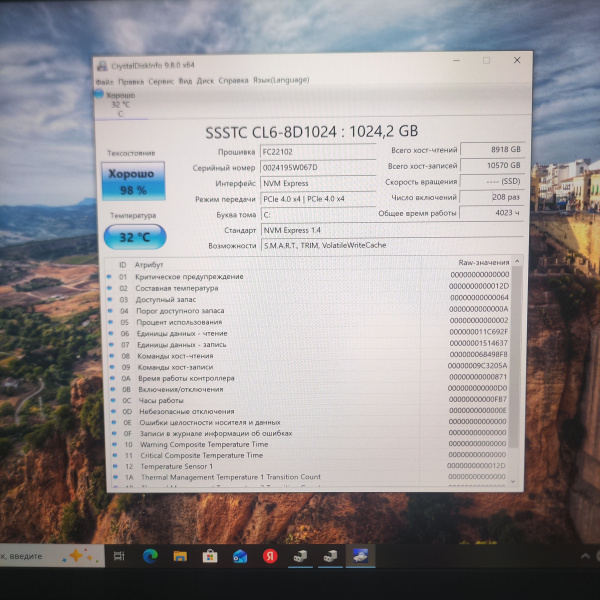Click the Стандарт field NVM Express 1.4
This screenshot has width=600, height=600.
click(x=392, y=230)
